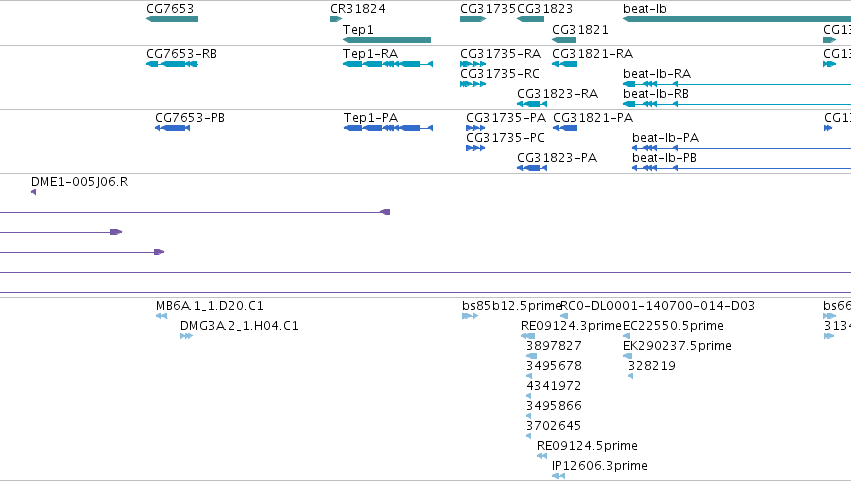Screen dimensions: 851x481
Task: Click the EC22550.5prime EST label
Action: pyautogui.click(x=673, y=326)
